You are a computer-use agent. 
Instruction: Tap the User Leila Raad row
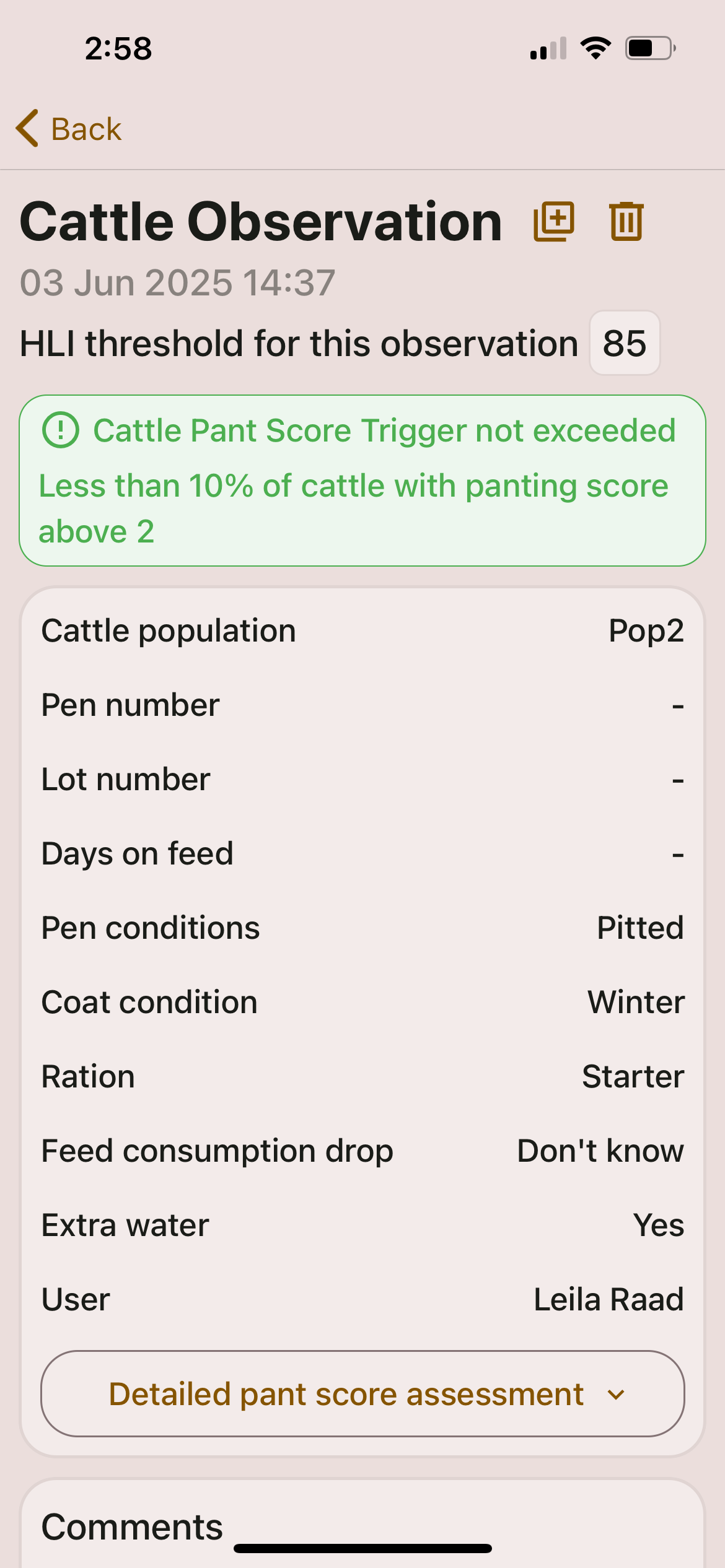362,1299
